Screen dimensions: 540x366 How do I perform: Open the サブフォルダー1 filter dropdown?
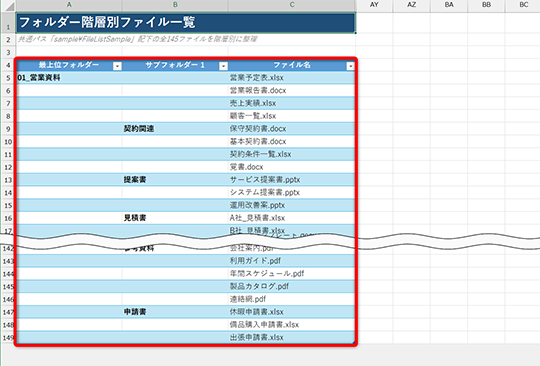(224, 66)
